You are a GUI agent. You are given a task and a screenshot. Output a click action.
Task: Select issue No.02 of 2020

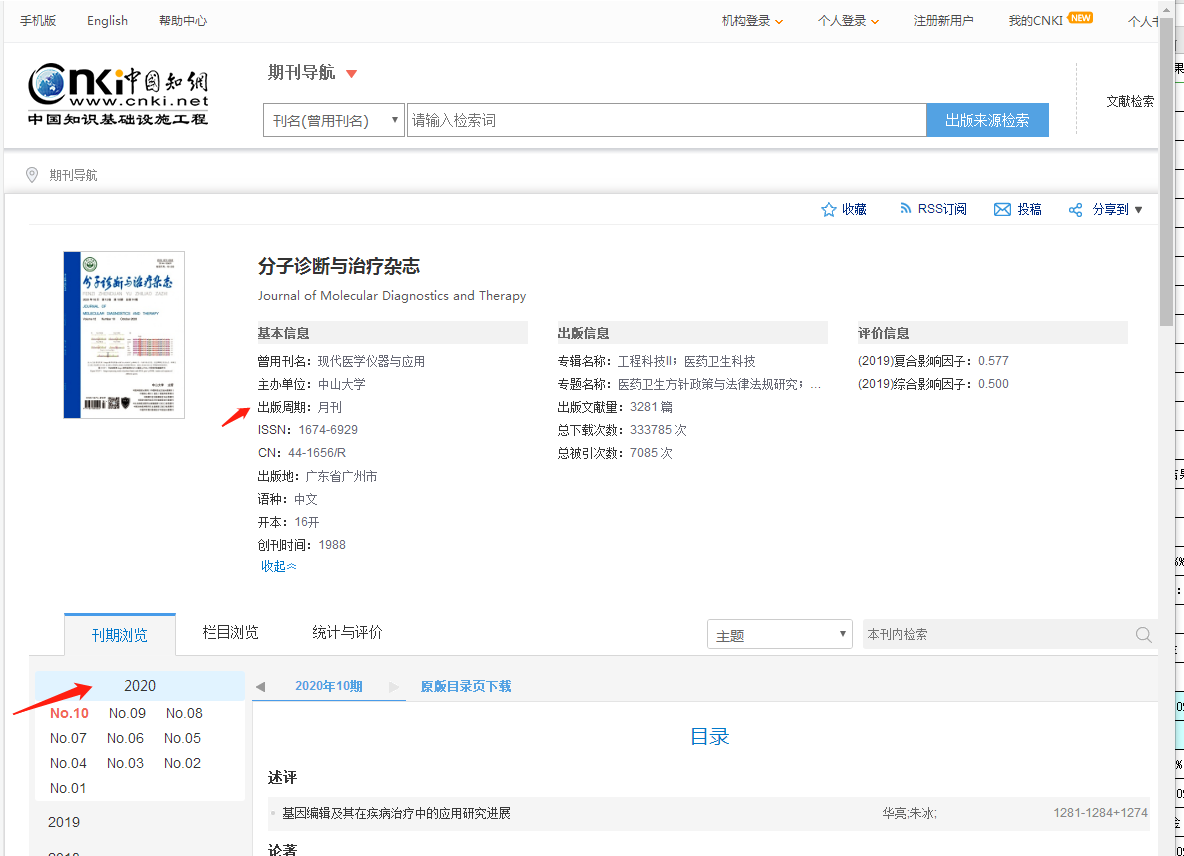point(183,763)
